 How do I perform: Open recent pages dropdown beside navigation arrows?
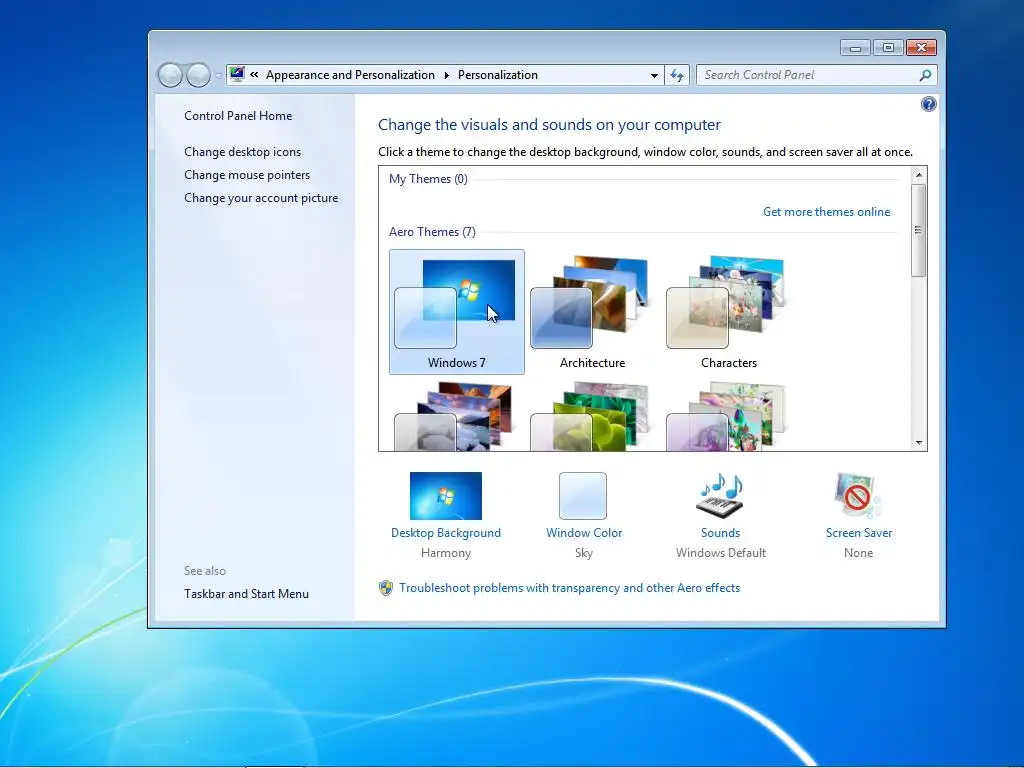pos(218,76)
